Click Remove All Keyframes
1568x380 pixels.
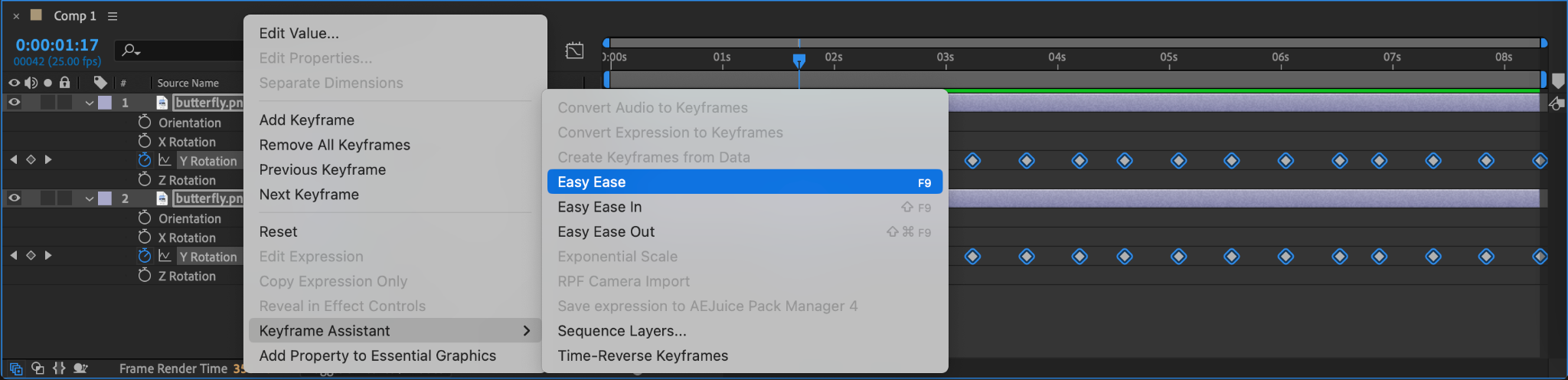click(x=335, y=145)
